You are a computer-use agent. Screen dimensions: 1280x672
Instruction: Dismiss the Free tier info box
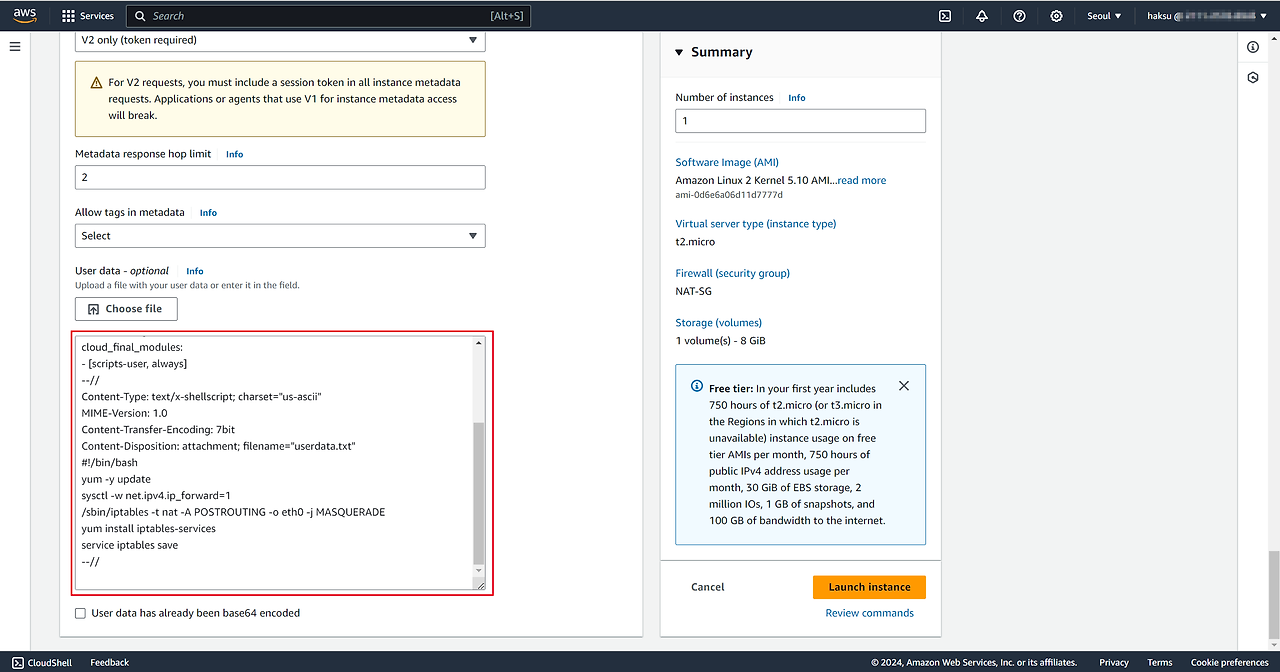pyautogui.click(x=903, y=386)
